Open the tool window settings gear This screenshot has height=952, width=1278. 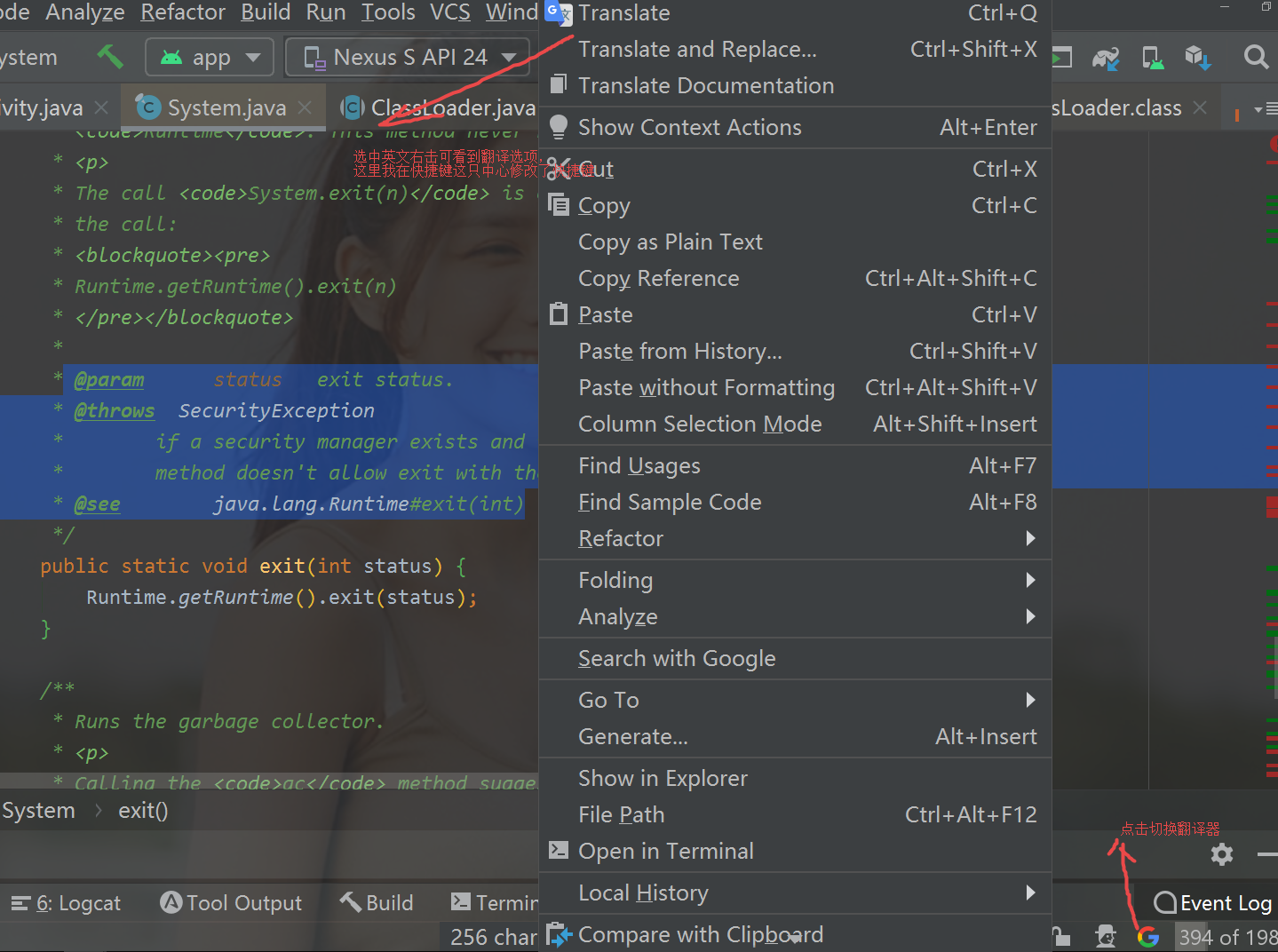pyautogui.click(x=1222, y=854)
